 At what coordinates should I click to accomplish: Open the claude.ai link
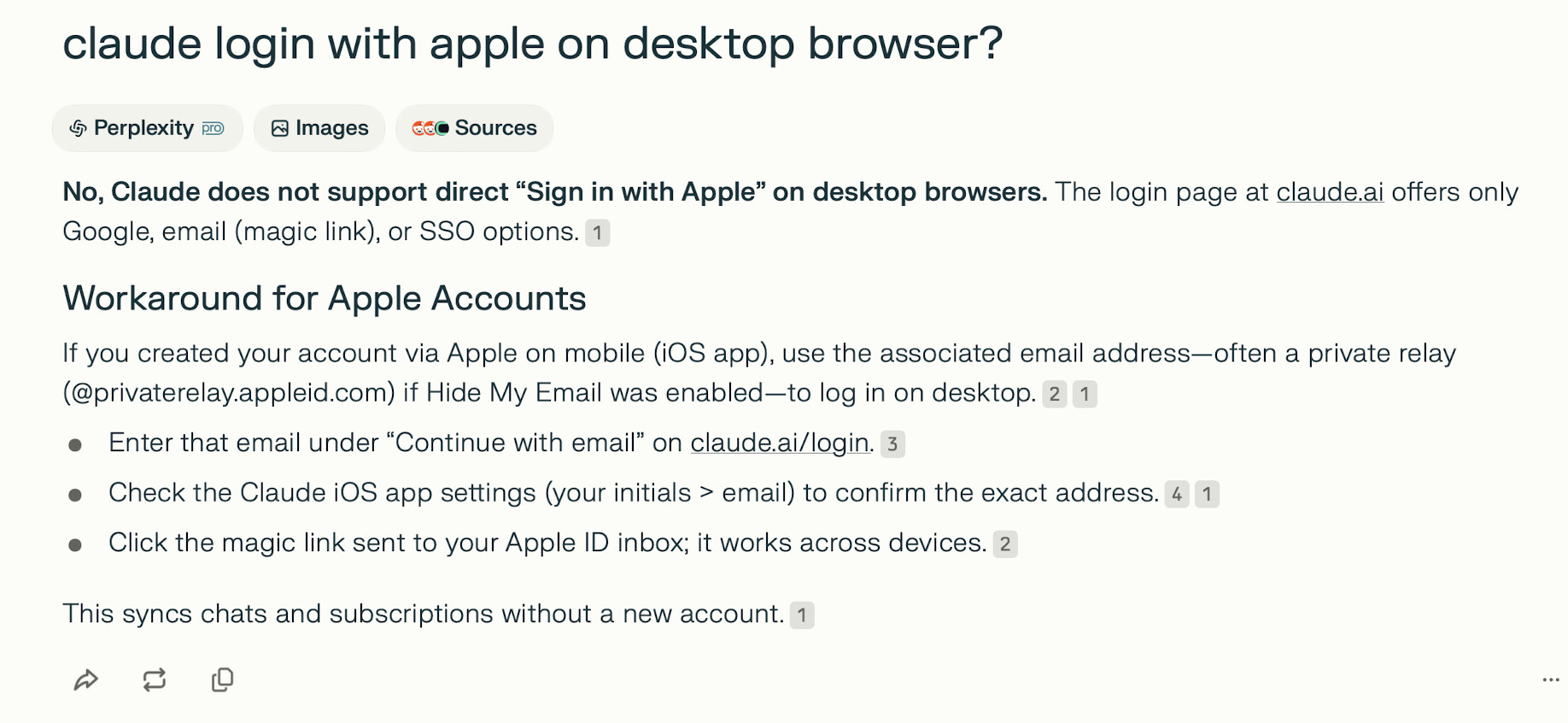coord(1329,192)
